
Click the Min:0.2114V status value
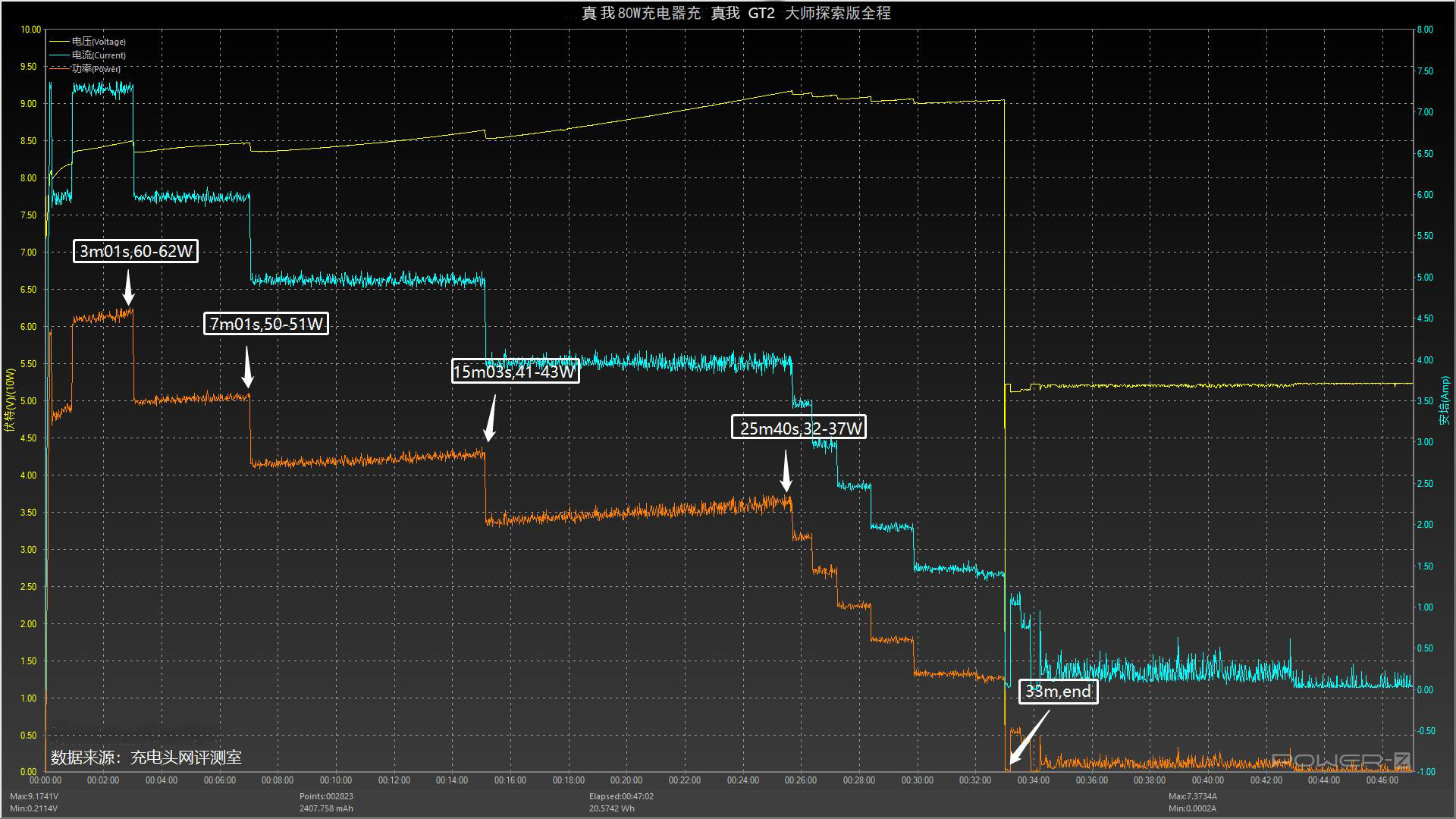(x=34, y=808)
